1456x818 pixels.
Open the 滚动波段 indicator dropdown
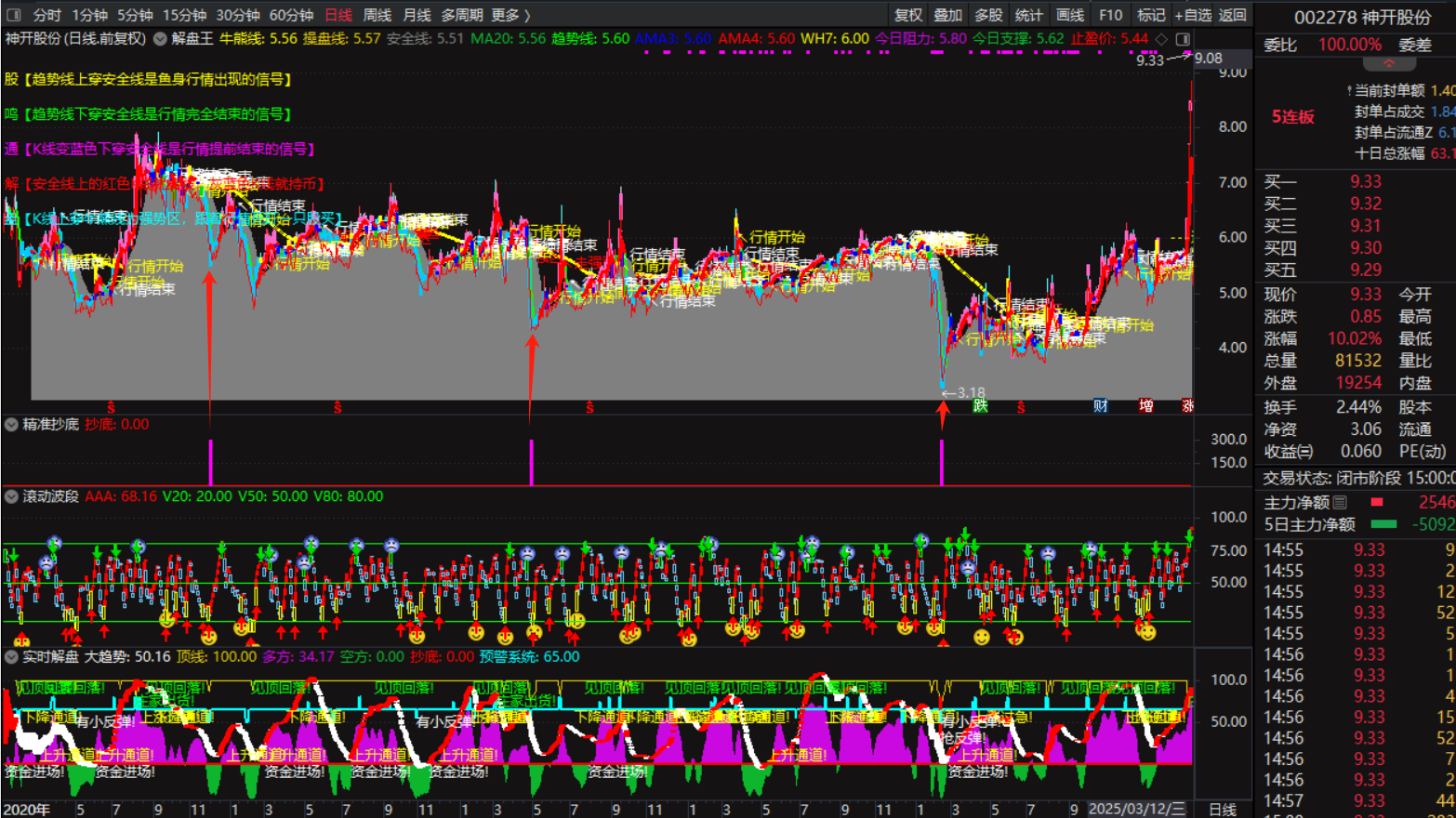click(11, 496)
